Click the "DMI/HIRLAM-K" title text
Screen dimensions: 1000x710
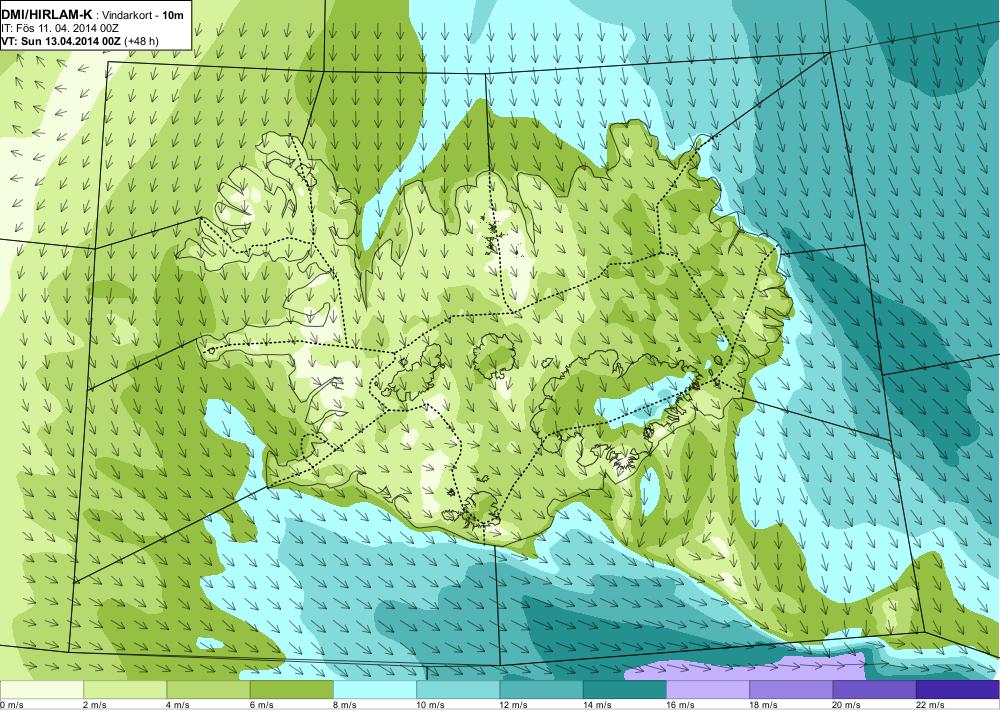click(47, 14)
